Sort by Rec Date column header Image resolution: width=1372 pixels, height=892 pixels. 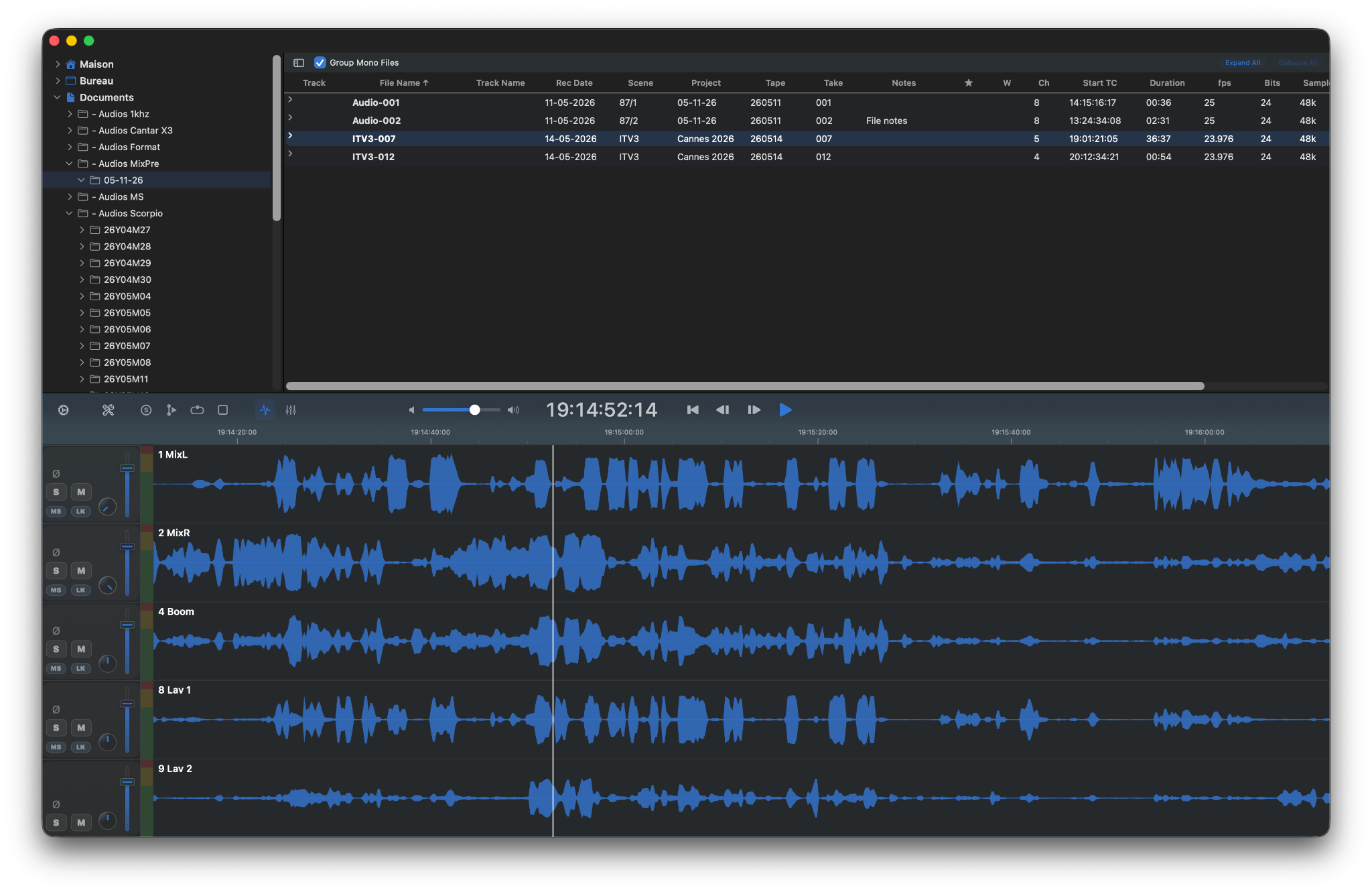tap(574, 83)
